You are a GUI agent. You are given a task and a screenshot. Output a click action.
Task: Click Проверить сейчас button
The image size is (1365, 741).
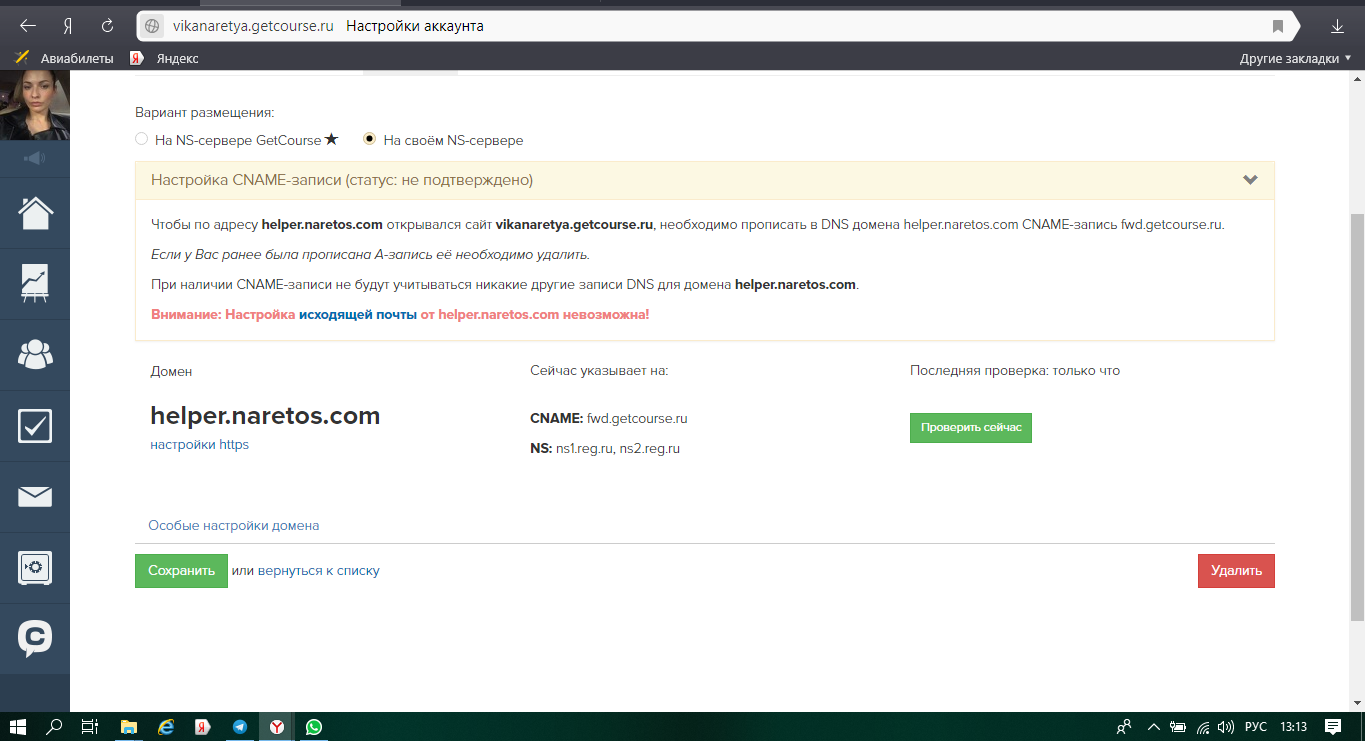pyautogui.click(x=970, y=427)
